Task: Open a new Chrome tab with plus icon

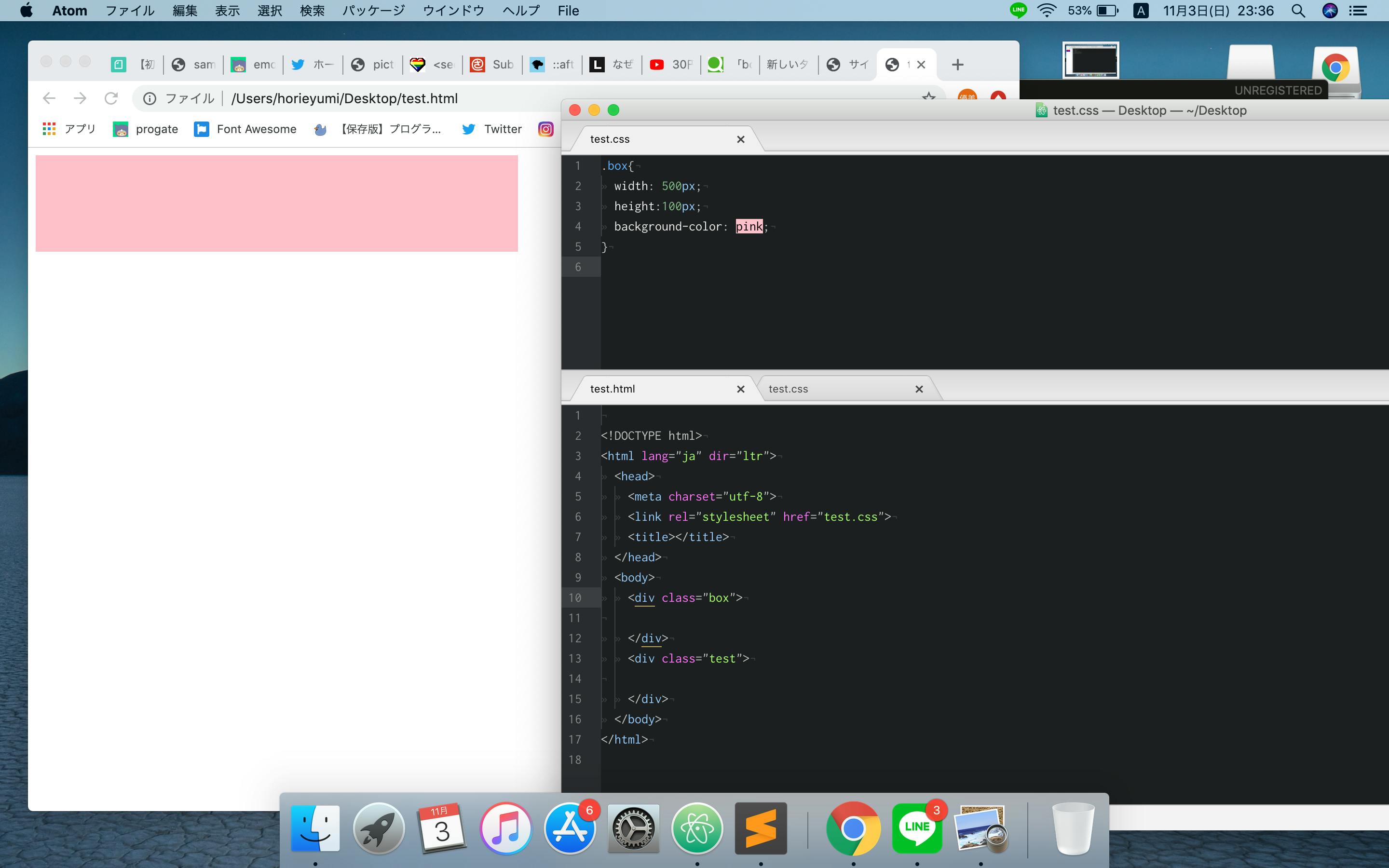Action: 957,64
